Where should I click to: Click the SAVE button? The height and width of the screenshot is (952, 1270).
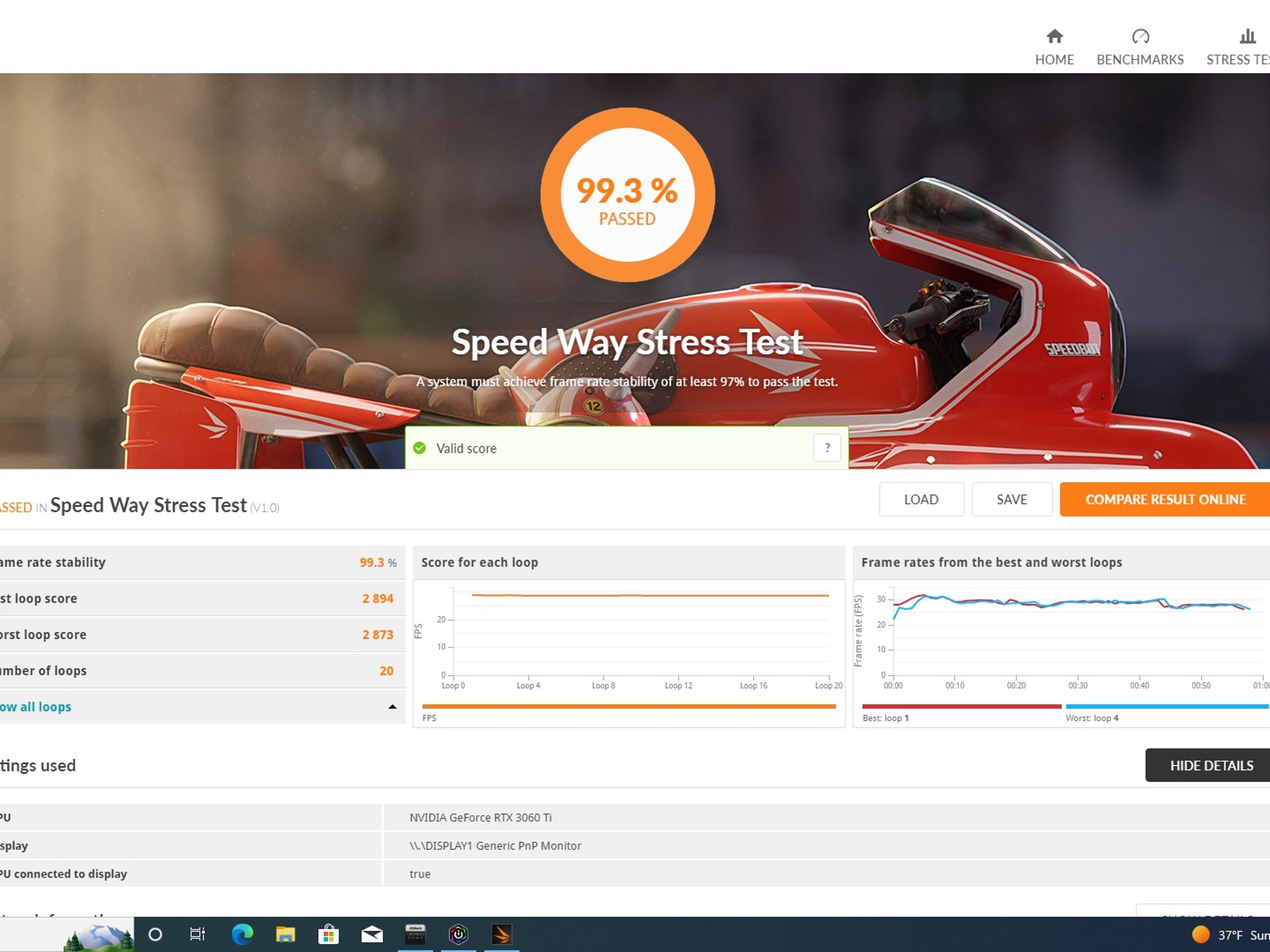(1012, 500)
